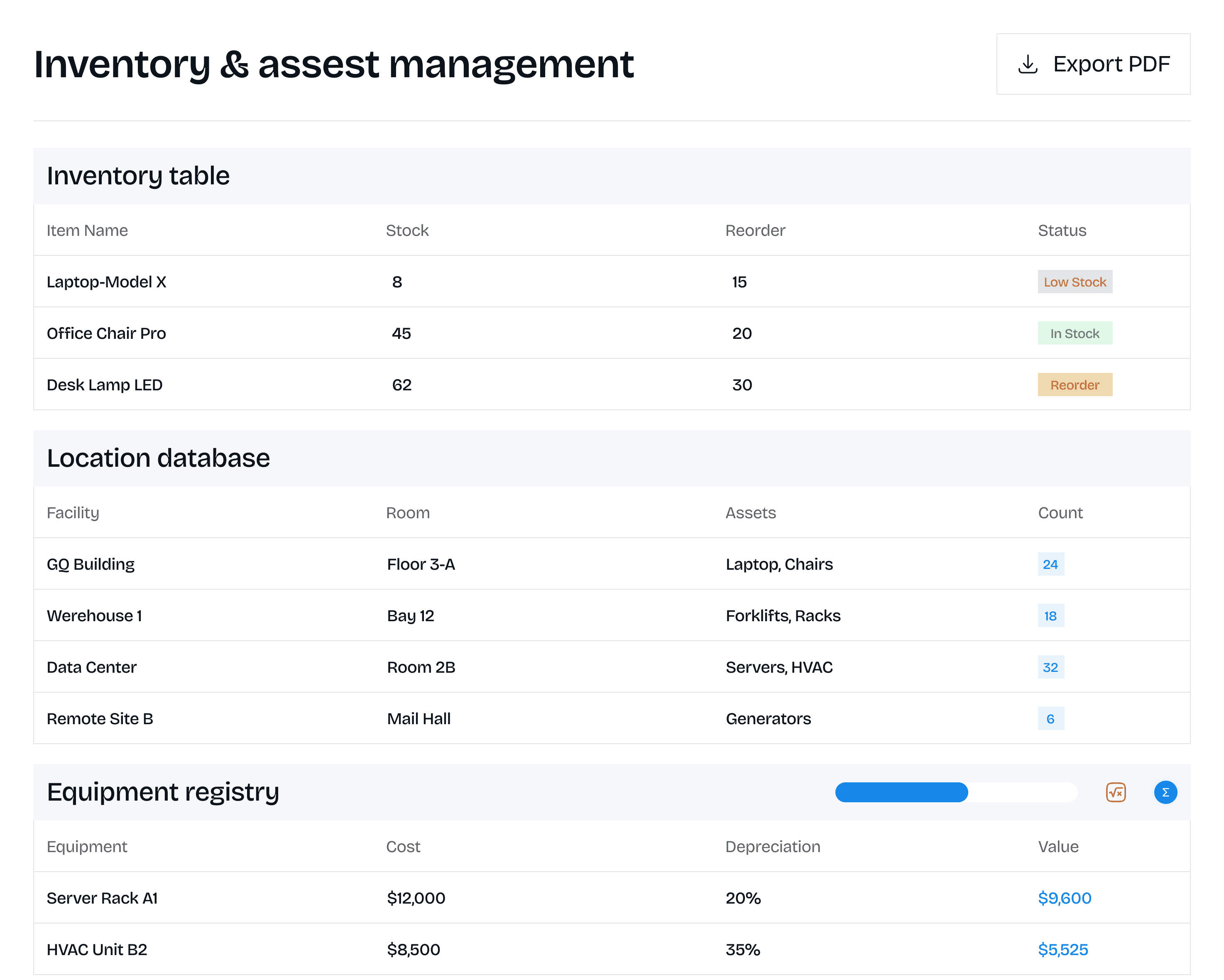Screen dimensions: 1224x980
Task: Click the square root formula icon
Action: (1116, 792)
